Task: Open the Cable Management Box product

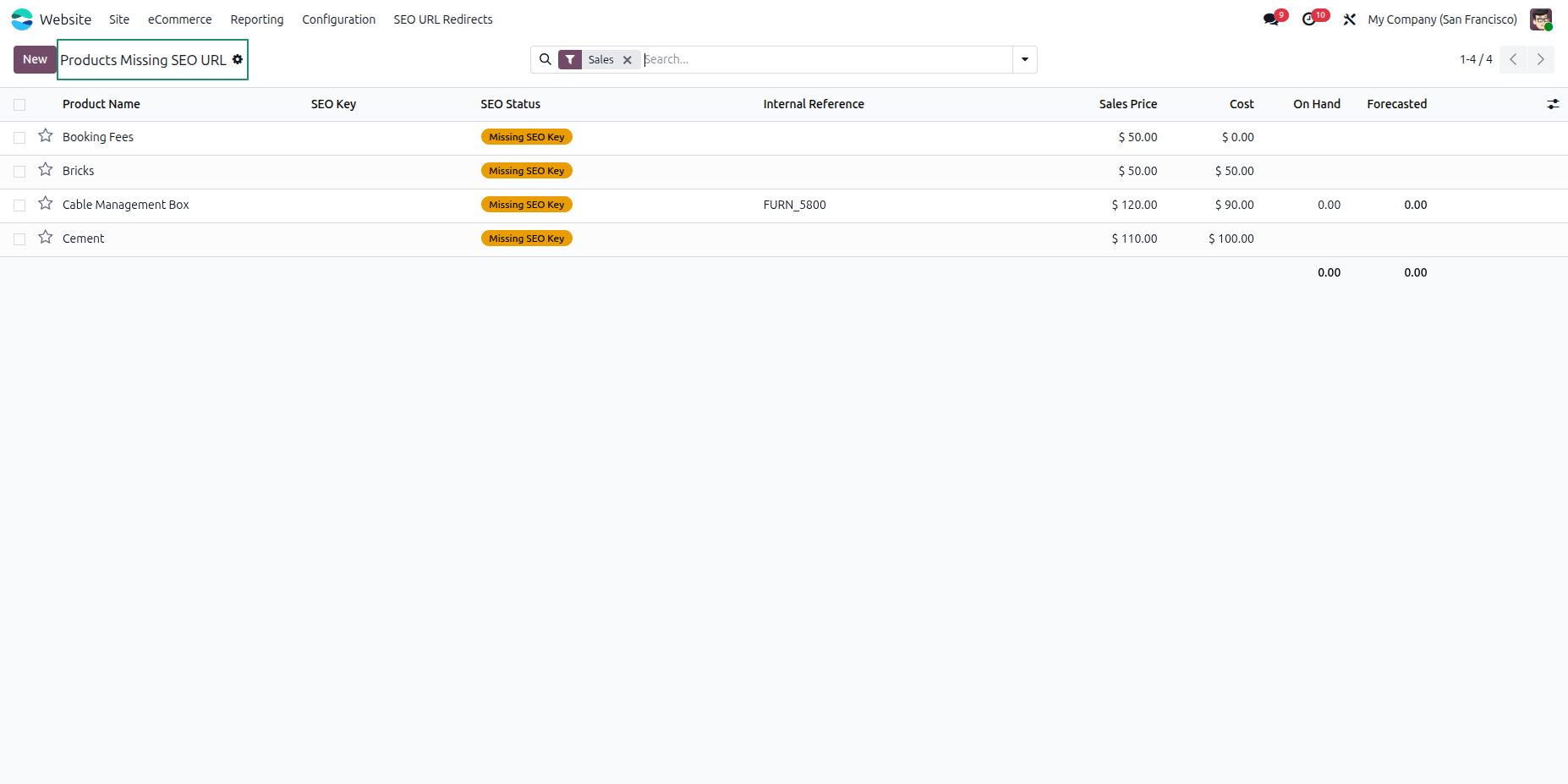Action: [x=126, y=205]
